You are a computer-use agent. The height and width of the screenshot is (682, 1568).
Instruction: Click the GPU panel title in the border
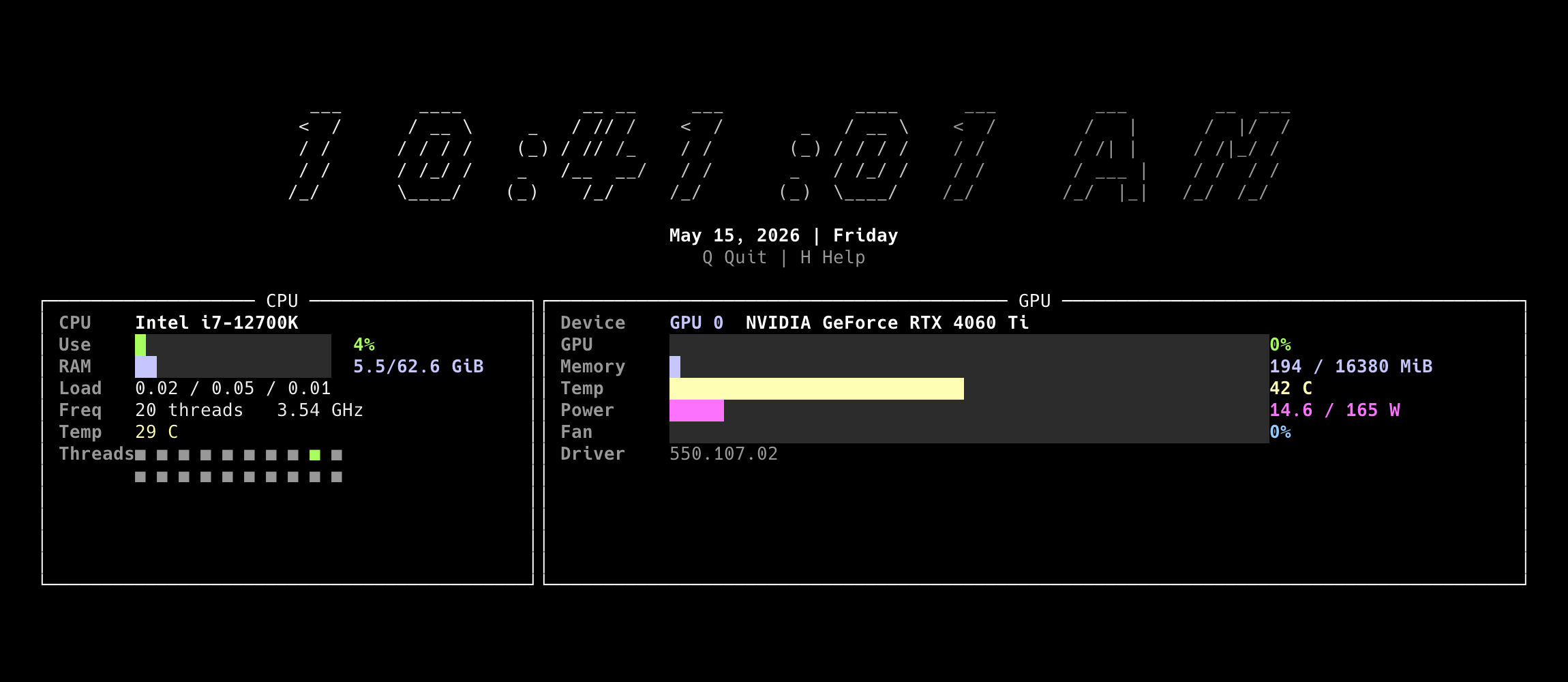click(x=1034, y=301)
